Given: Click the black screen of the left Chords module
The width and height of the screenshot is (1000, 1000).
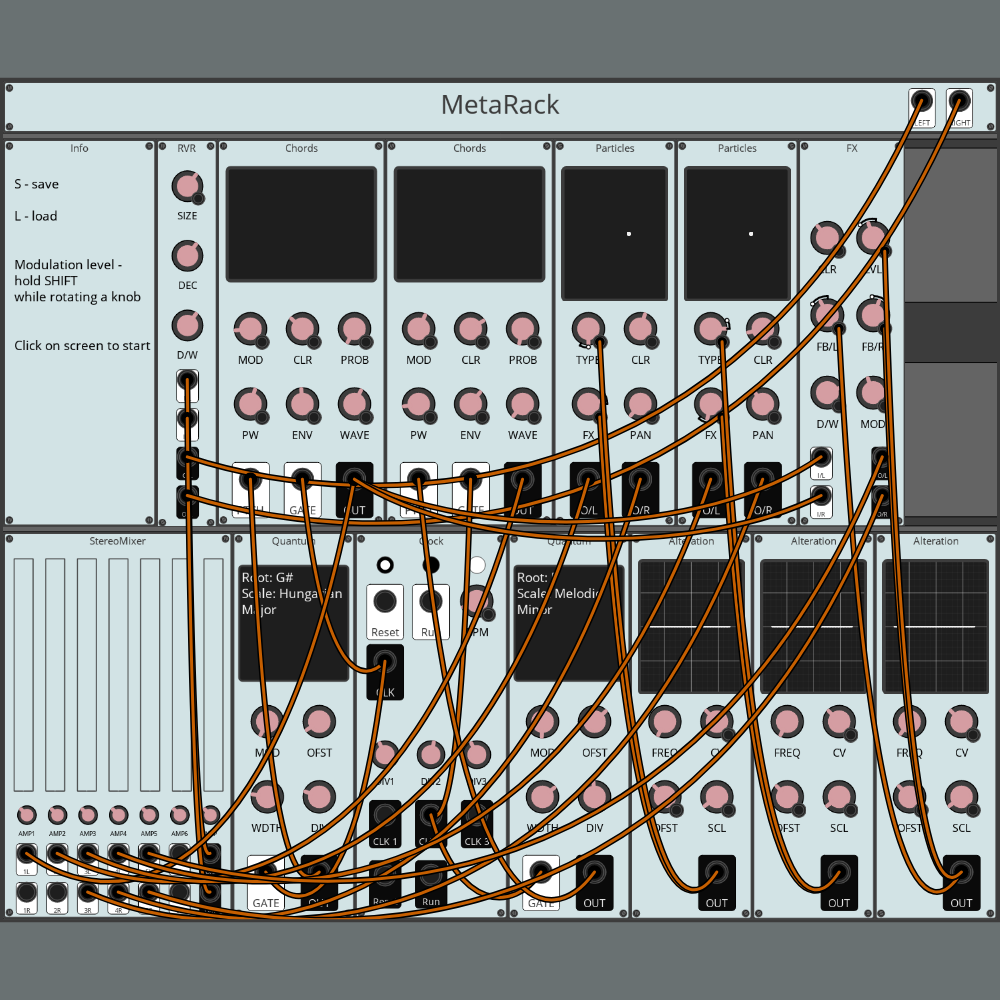Looking at the screenshot, I should pos(301,224).
